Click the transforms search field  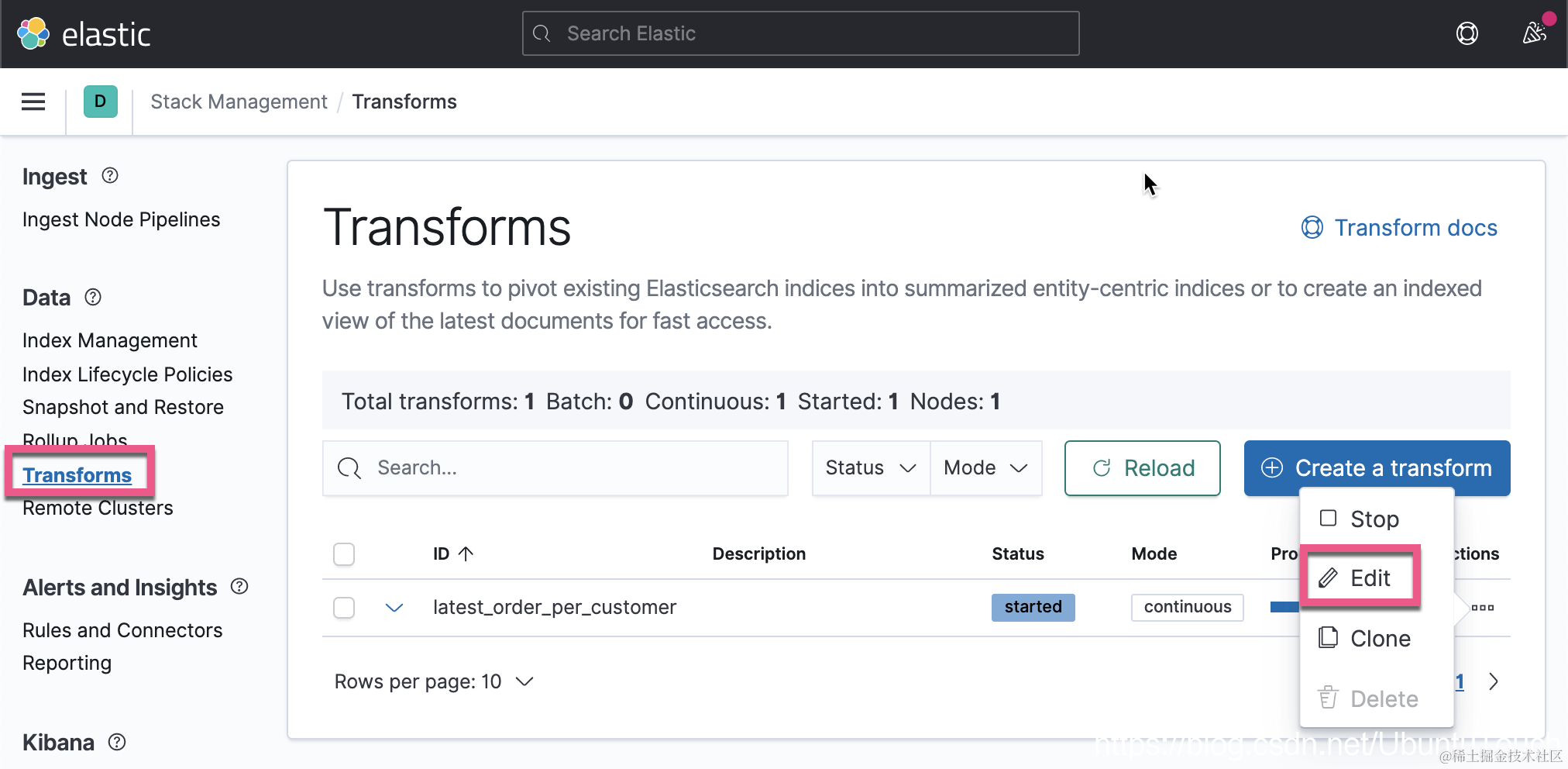tap(555, 468)
